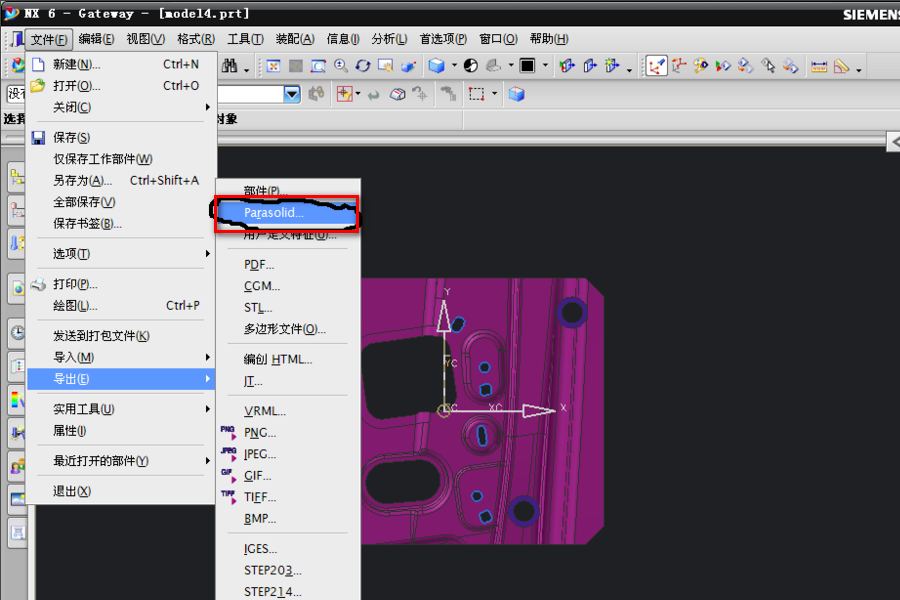This screenshot has height=600, width=900.
Task: Click the Fit view icon
Action: (273, 66)
